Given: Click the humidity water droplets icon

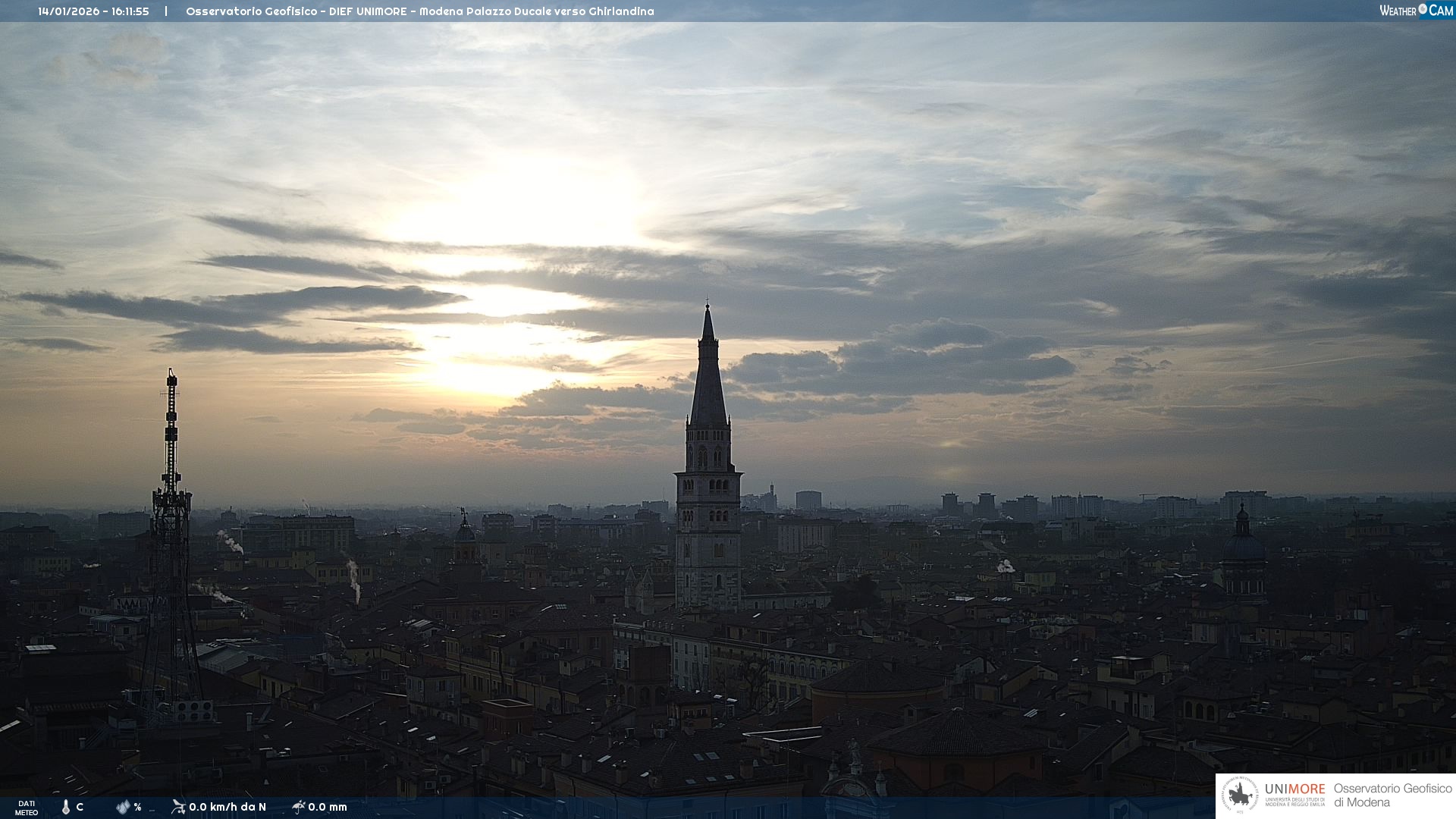Looking at the screenshot, I should pyautogui.click(x=123, y=807).
